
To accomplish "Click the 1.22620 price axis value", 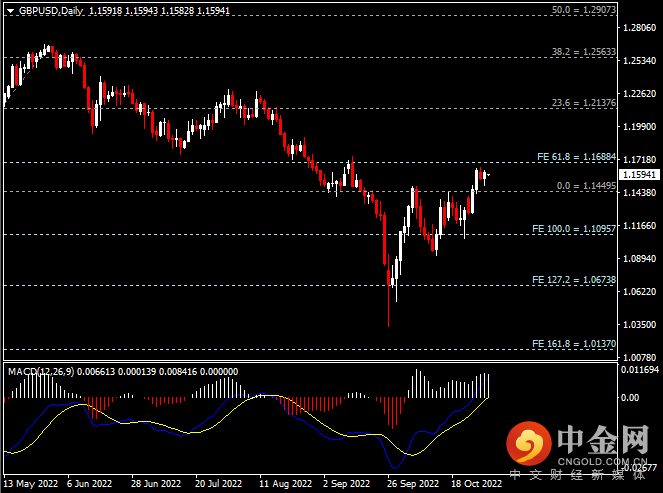I will pos(640,94).
